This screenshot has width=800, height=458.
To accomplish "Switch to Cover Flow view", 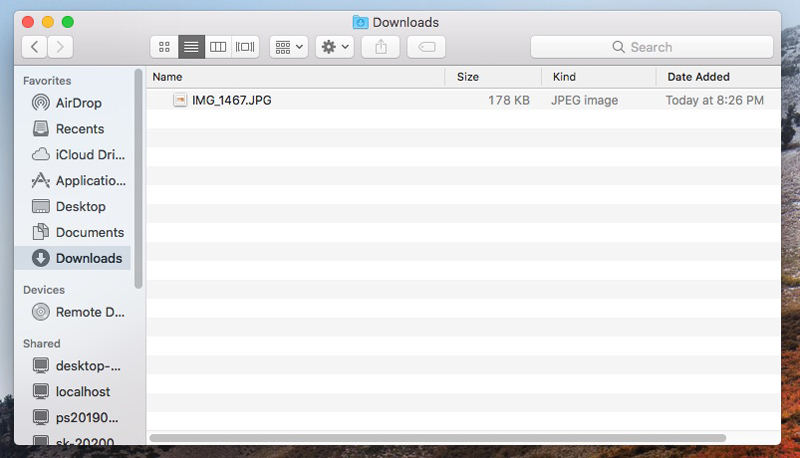I will pos(245,47).
